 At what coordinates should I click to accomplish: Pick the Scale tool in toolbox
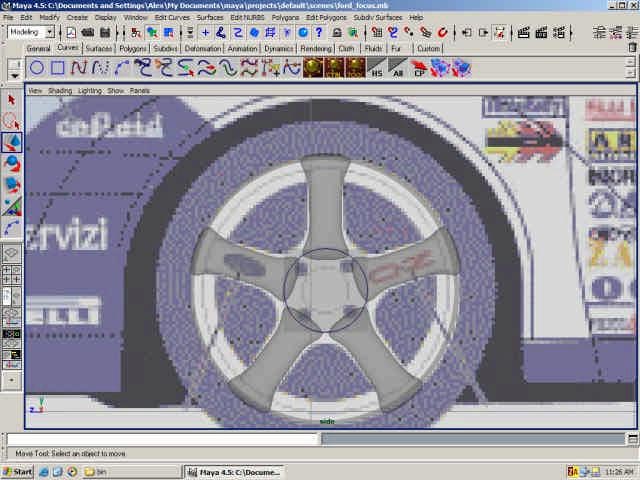click(x=12, y=184)
